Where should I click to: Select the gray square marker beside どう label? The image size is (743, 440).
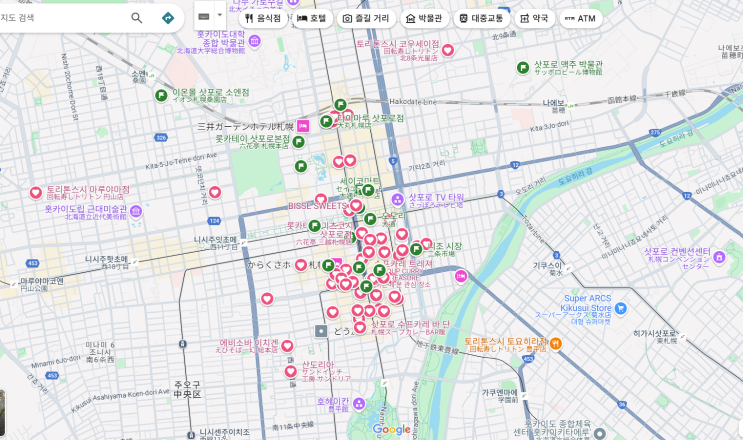321,331
